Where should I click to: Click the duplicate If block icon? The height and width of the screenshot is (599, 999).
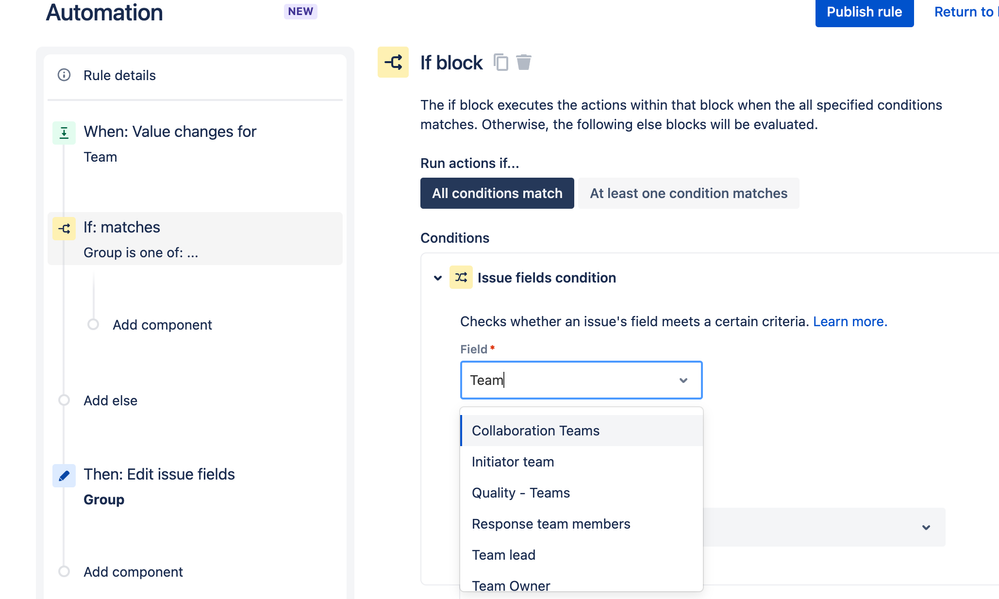click(x=501, y=62)
